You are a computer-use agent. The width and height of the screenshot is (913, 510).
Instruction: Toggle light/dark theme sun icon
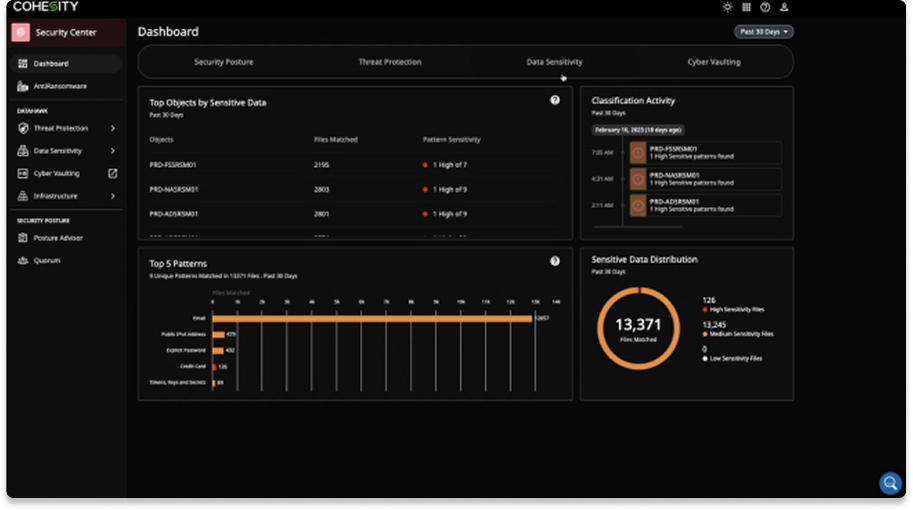pyautogui.click(x=727, y=7)
